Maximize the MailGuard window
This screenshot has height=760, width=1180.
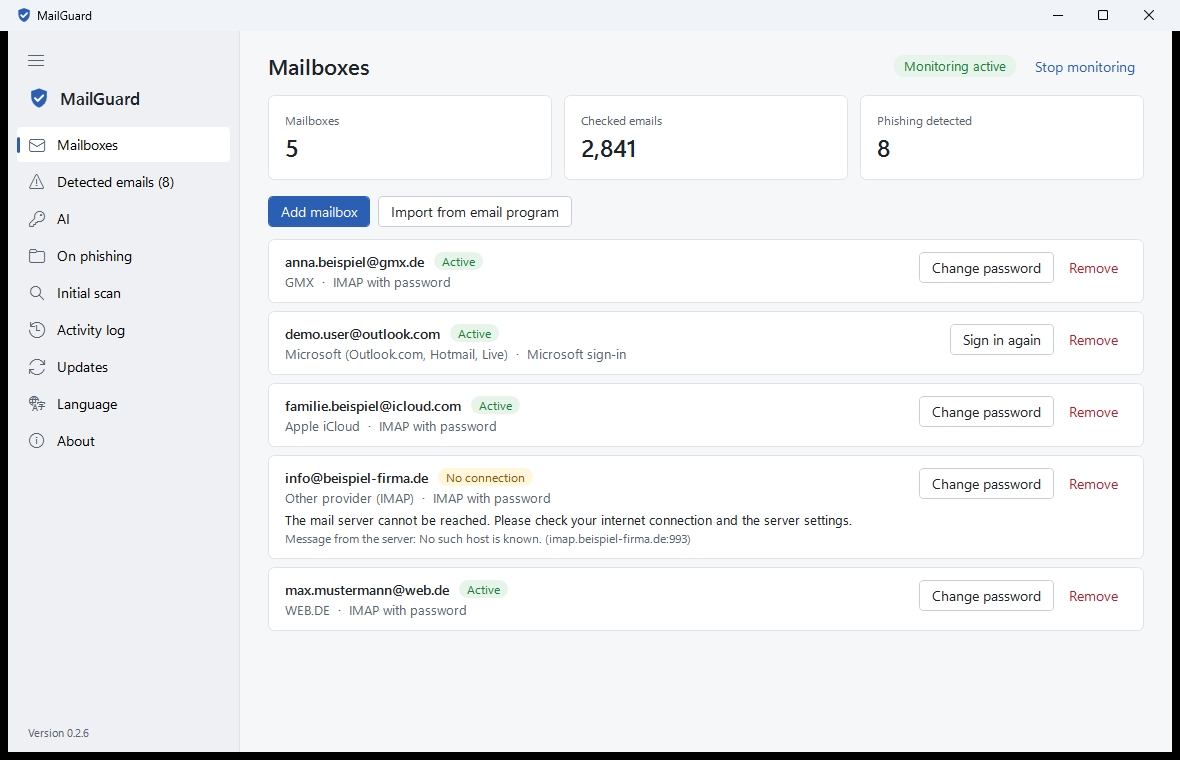[1103, 15]
